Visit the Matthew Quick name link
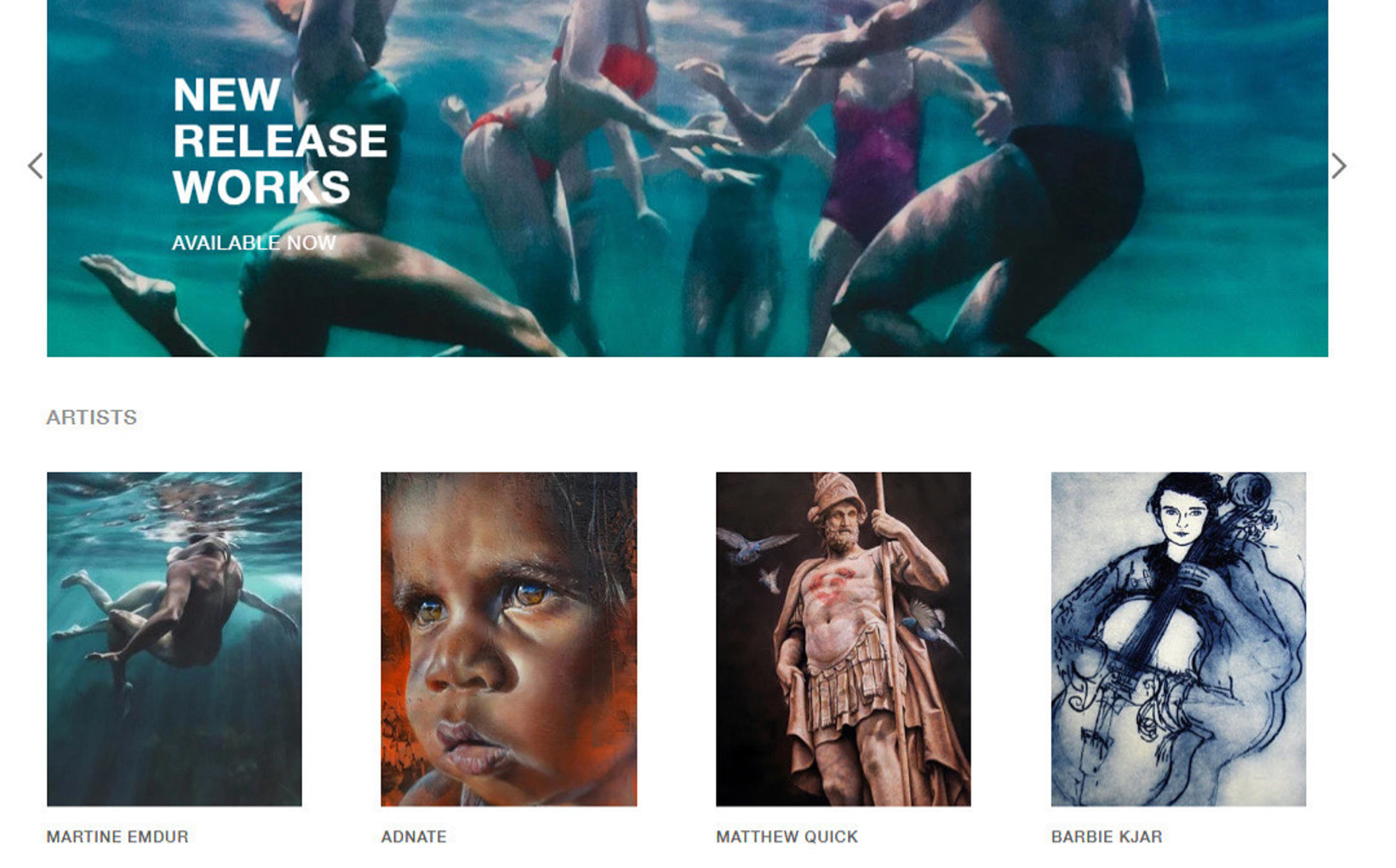1396x868 pixels. 787,837
